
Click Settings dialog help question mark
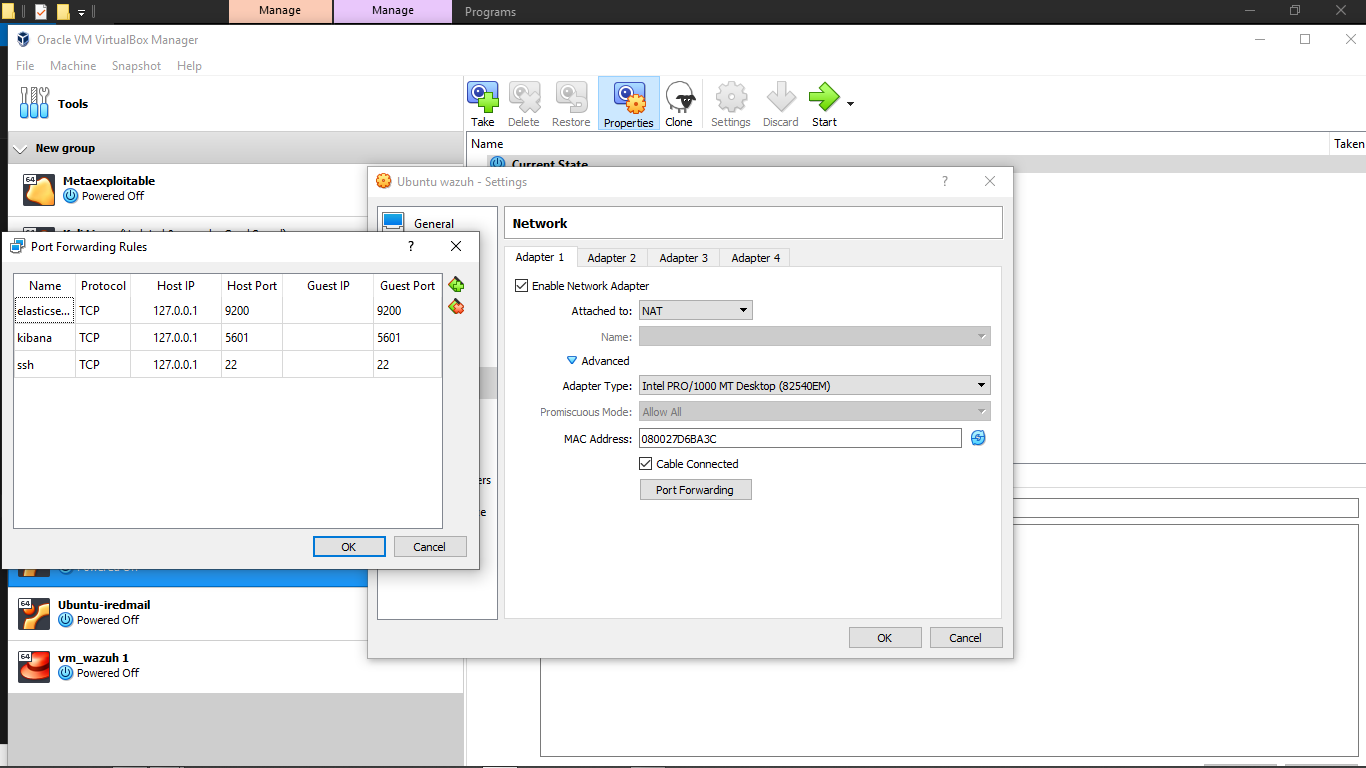(946, 181)
